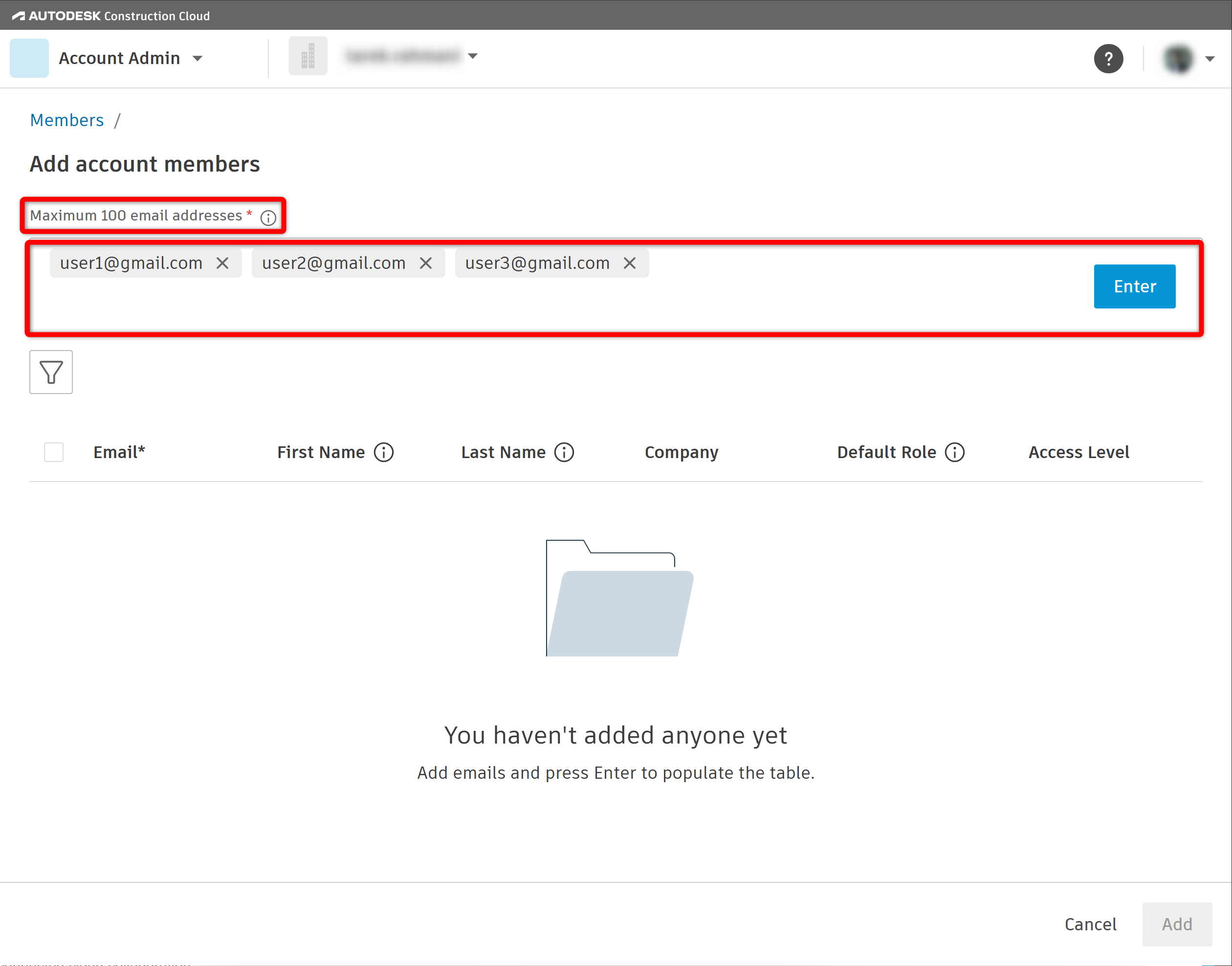1232x966 pixels.
Task: Toggle the select-all checkbox beside Email
Action: [x=54, y=453]
